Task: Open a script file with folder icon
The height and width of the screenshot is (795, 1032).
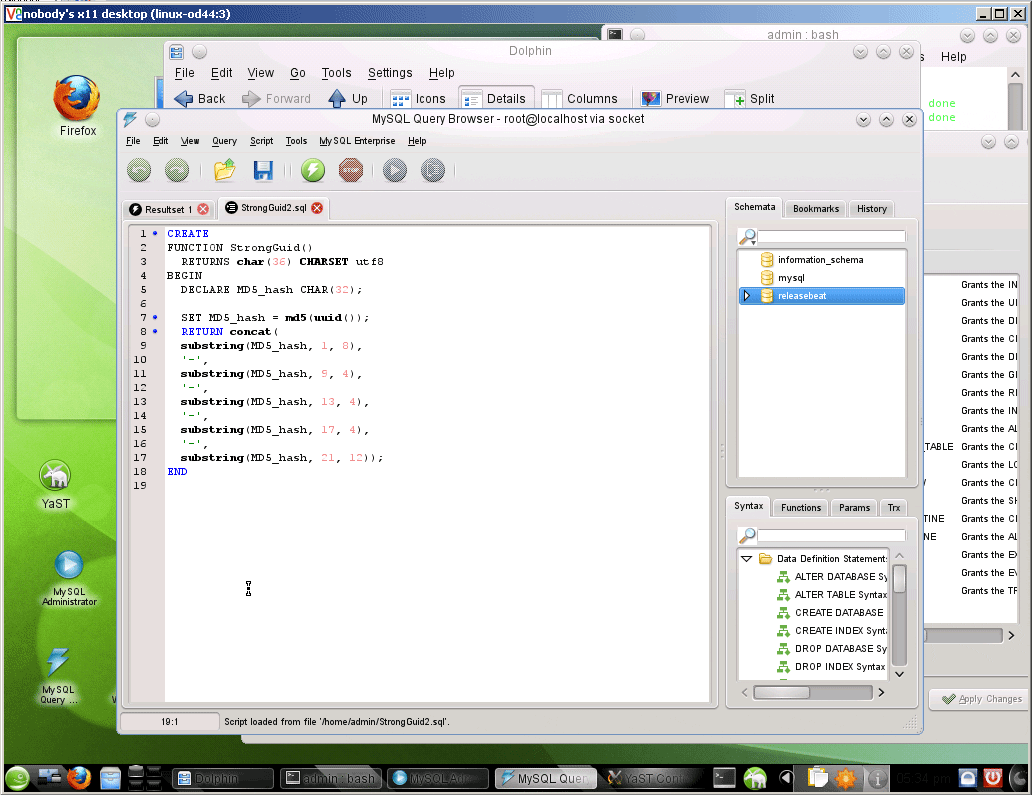Action: click(224, 170)
